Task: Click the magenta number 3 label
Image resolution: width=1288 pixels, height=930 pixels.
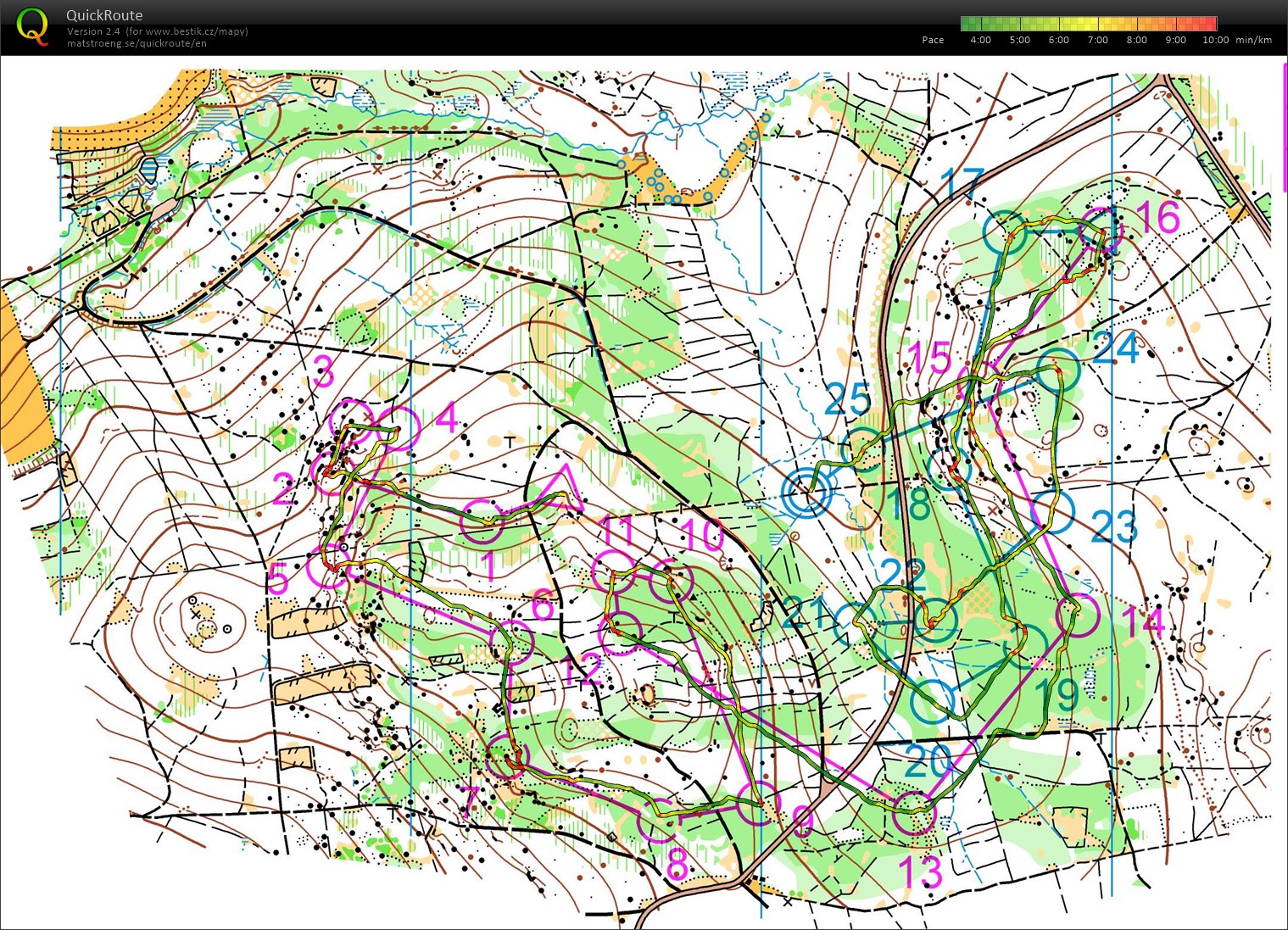Action: click(324, 372)
